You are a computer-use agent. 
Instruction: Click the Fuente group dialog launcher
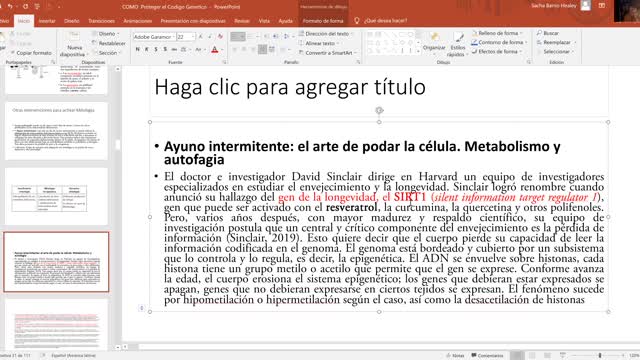tap(224, 62)
